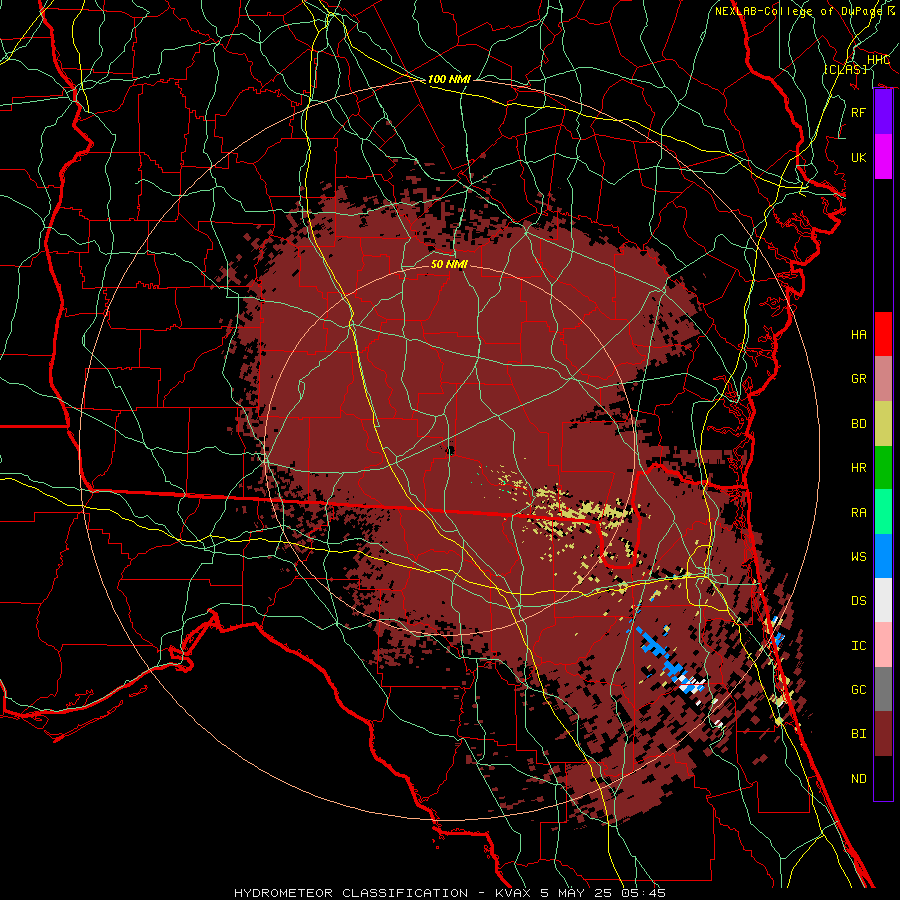Click the "WS" legend label

(859, 556)
